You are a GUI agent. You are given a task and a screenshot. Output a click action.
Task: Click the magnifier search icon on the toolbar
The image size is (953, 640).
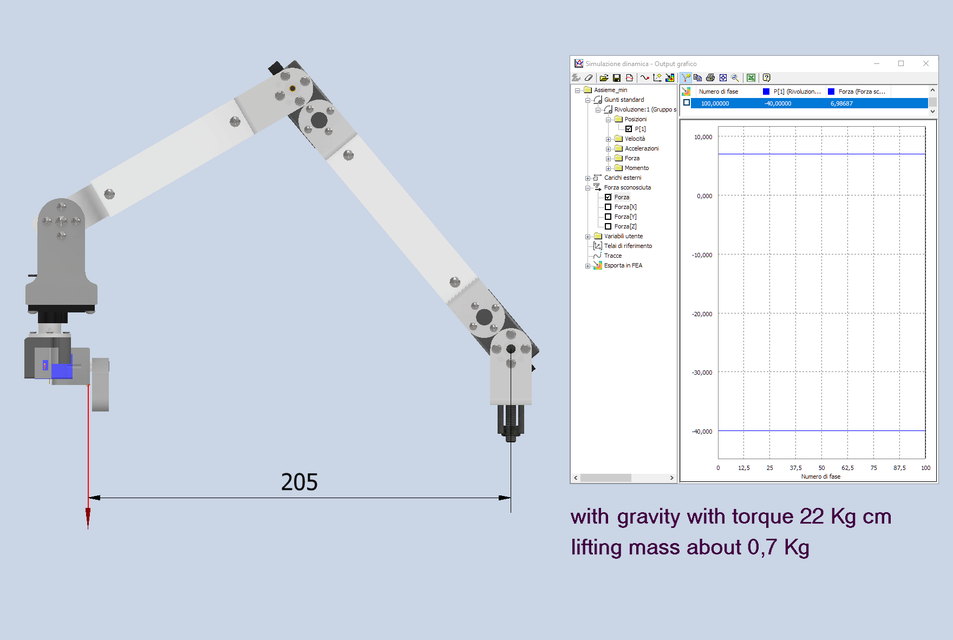click(x=734, y=78)
